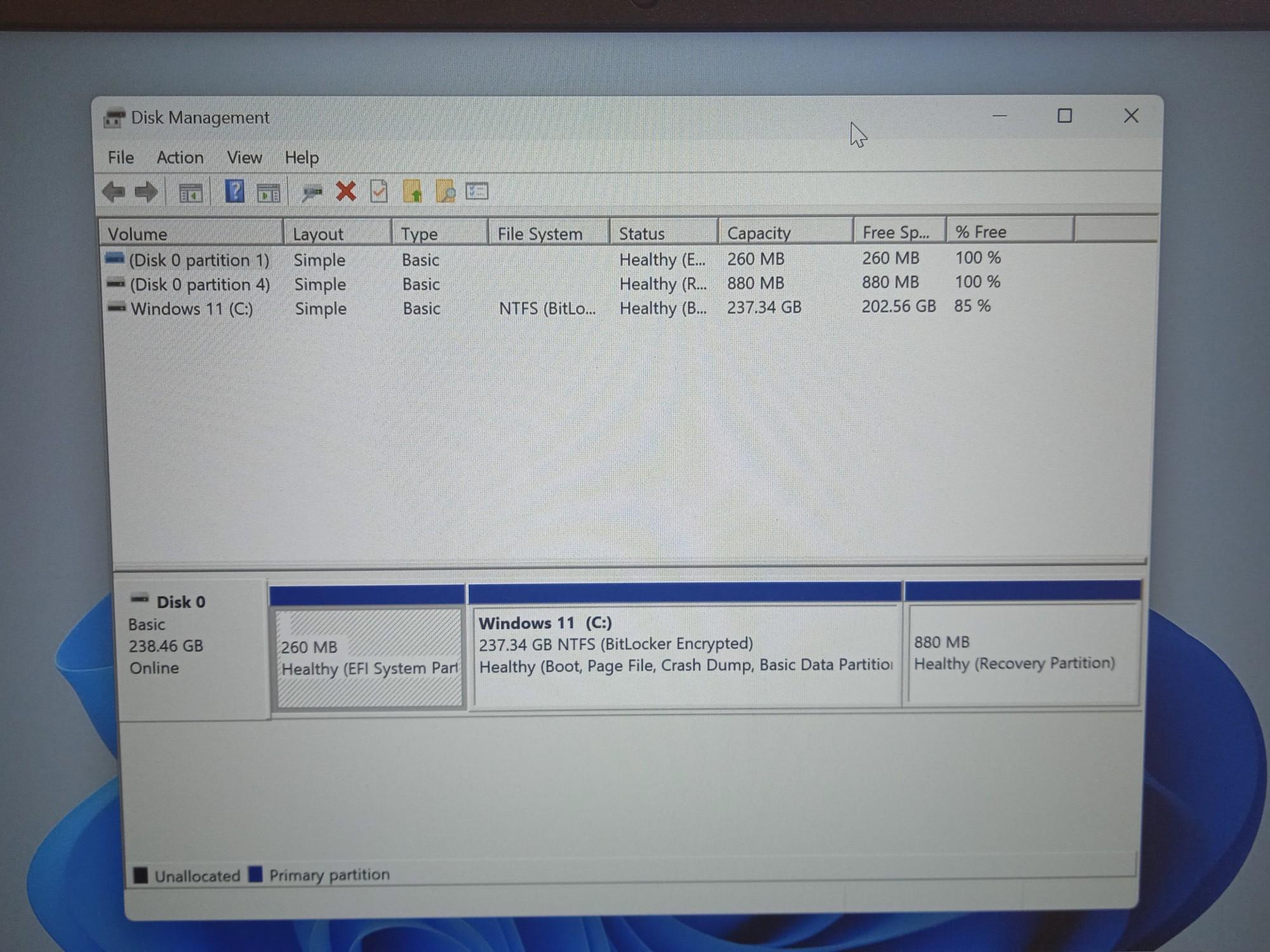
Task: Open the File menu
Action: [x=121, y=157]
